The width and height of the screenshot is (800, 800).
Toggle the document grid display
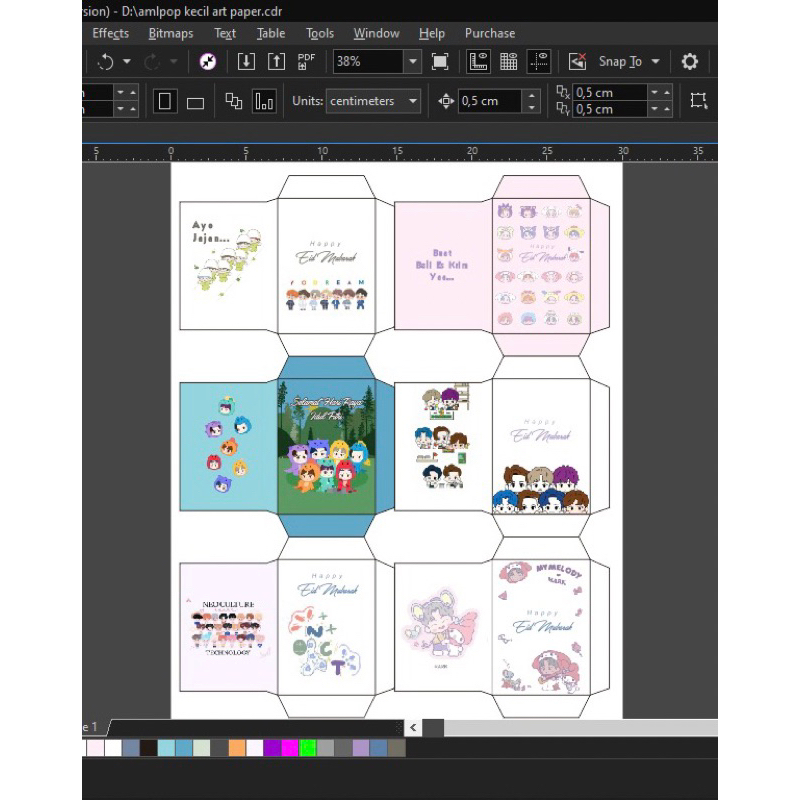[x=508, y=62]
